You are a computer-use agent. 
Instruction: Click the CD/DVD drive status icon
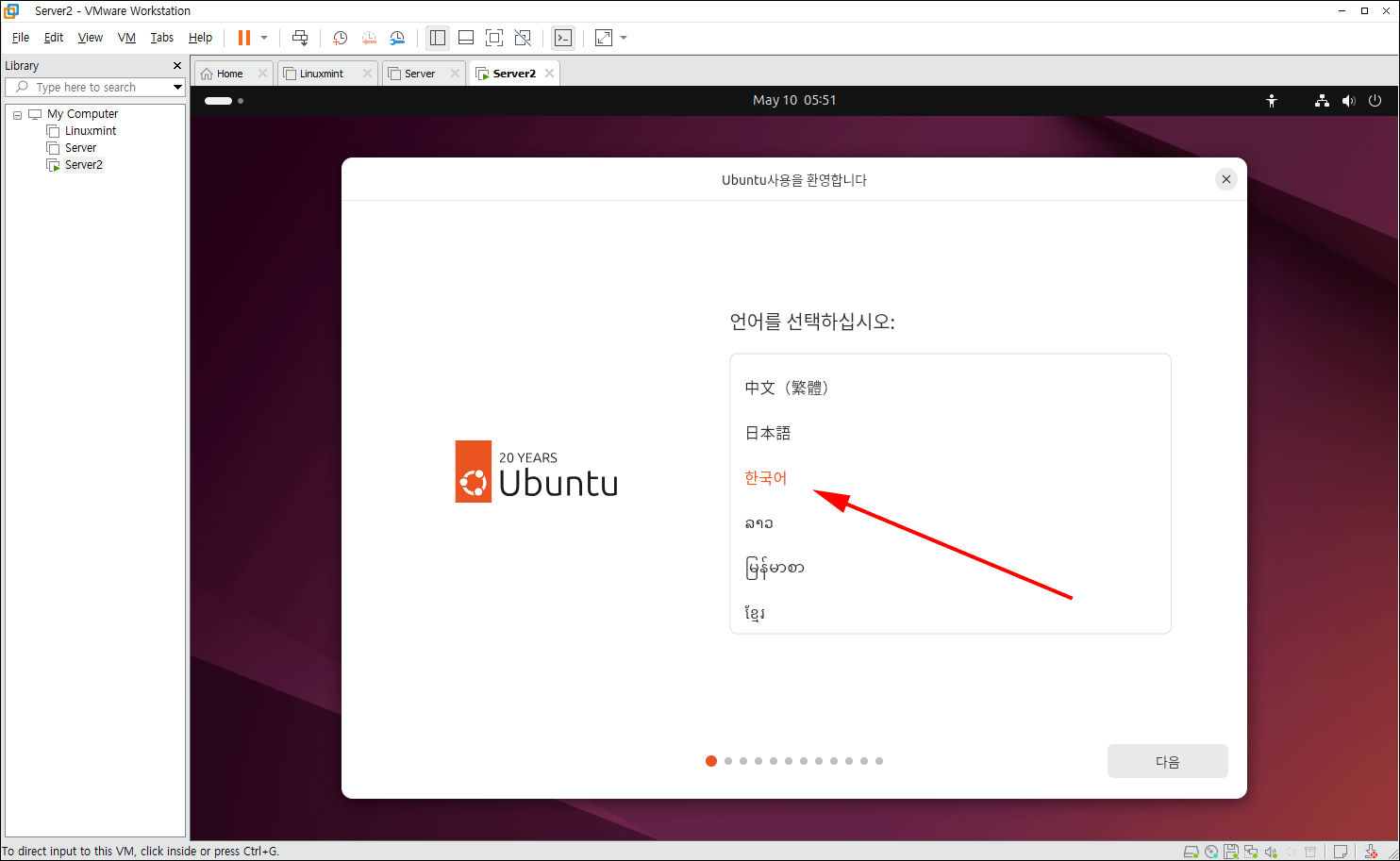pyautogui.click(x=1211, y=852)
